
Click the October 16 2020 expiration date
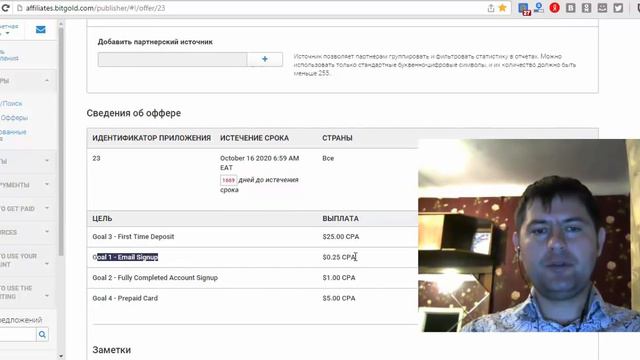point(260,163)
